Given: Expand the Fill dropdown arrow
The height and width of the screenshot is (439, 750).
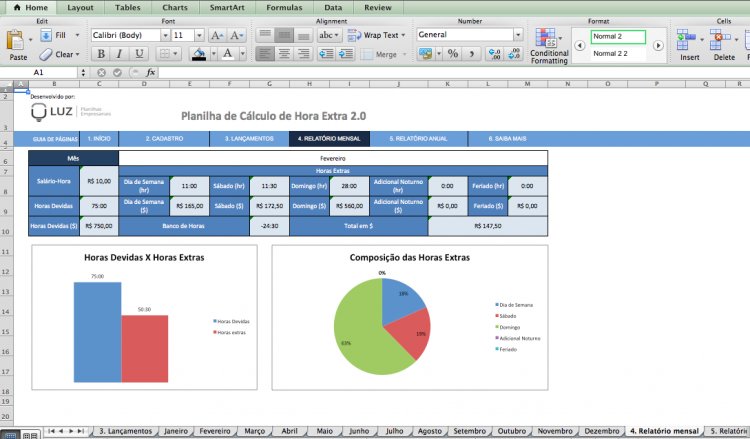Looking at the screenshot, I should coord(77,35).
